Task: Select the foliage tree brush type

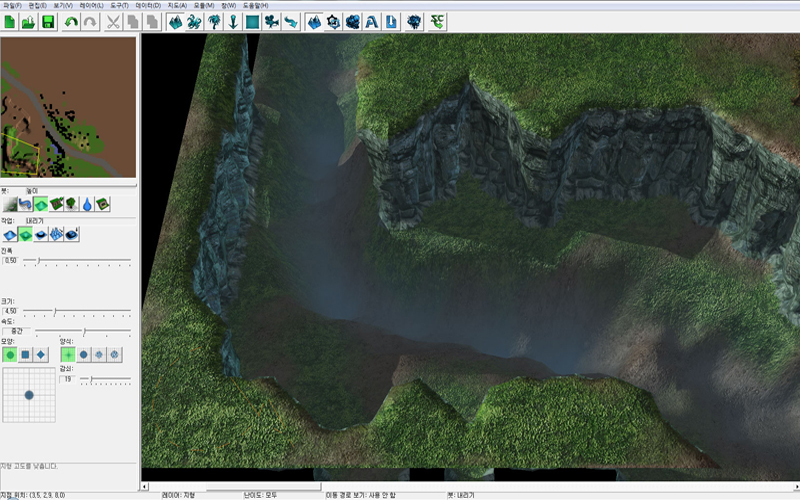Action: click(72, 205)
